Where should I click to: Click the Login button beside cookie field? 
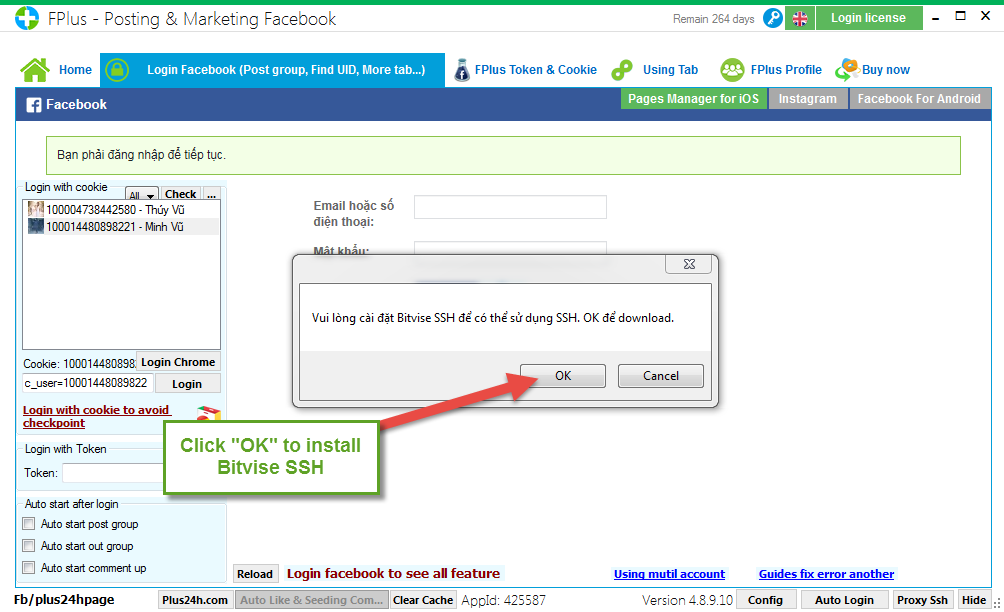pyautogui.click(x=187, y=383)
